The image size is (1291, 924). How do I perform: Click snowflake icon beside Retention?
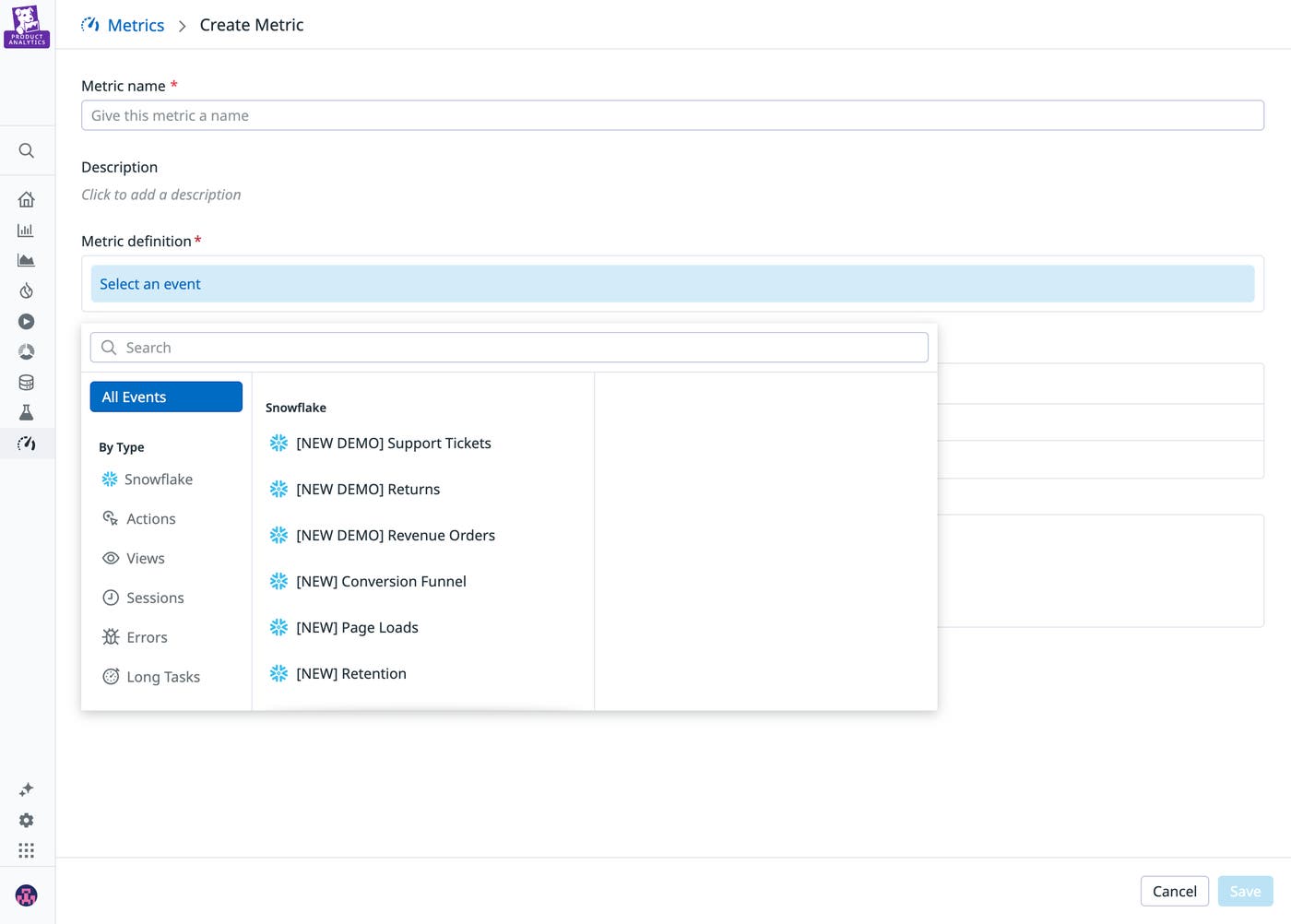pyautogui.click(x=278, y=674)
